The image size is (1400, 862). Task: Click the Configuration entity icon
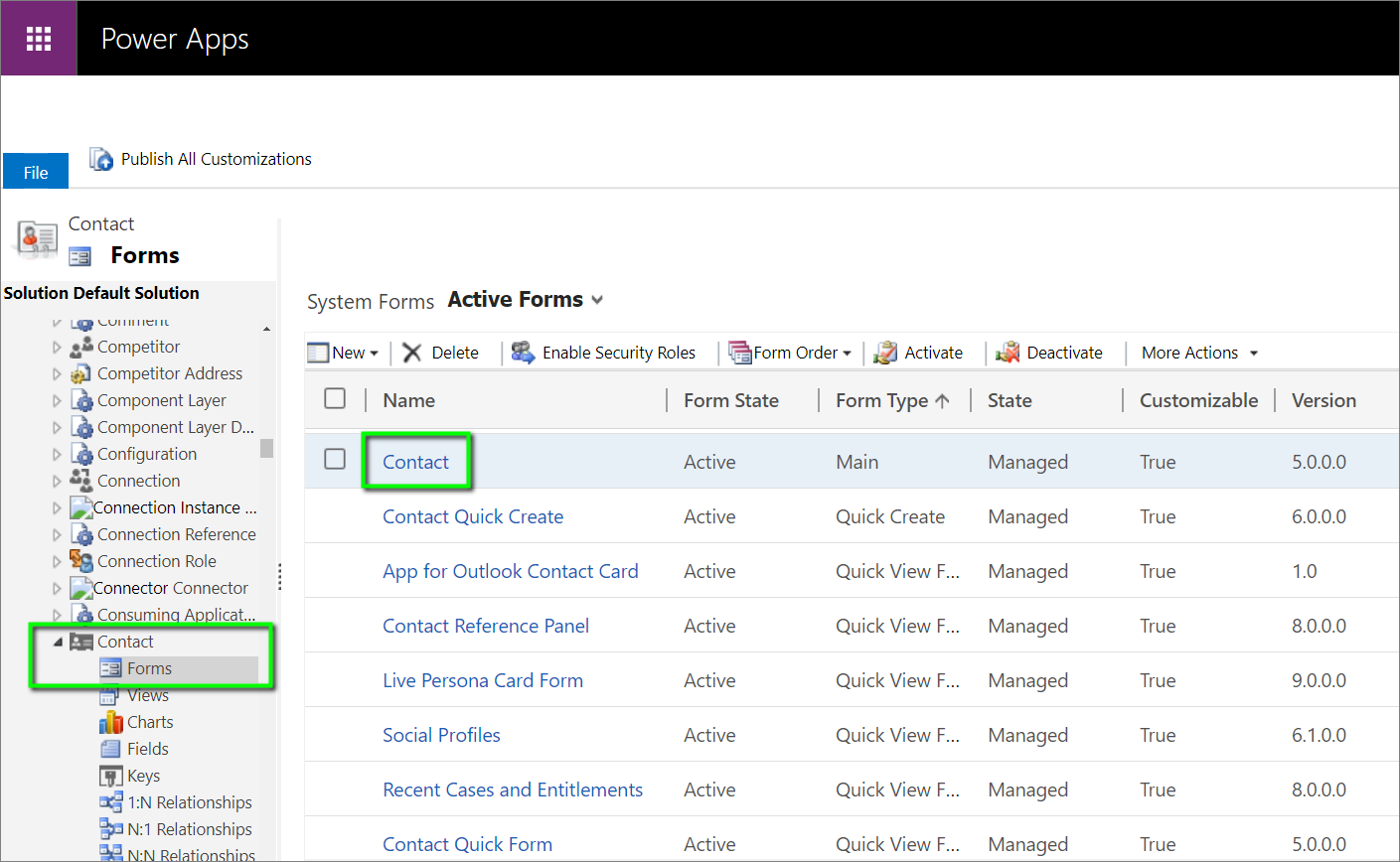click(x=81, y=454)
